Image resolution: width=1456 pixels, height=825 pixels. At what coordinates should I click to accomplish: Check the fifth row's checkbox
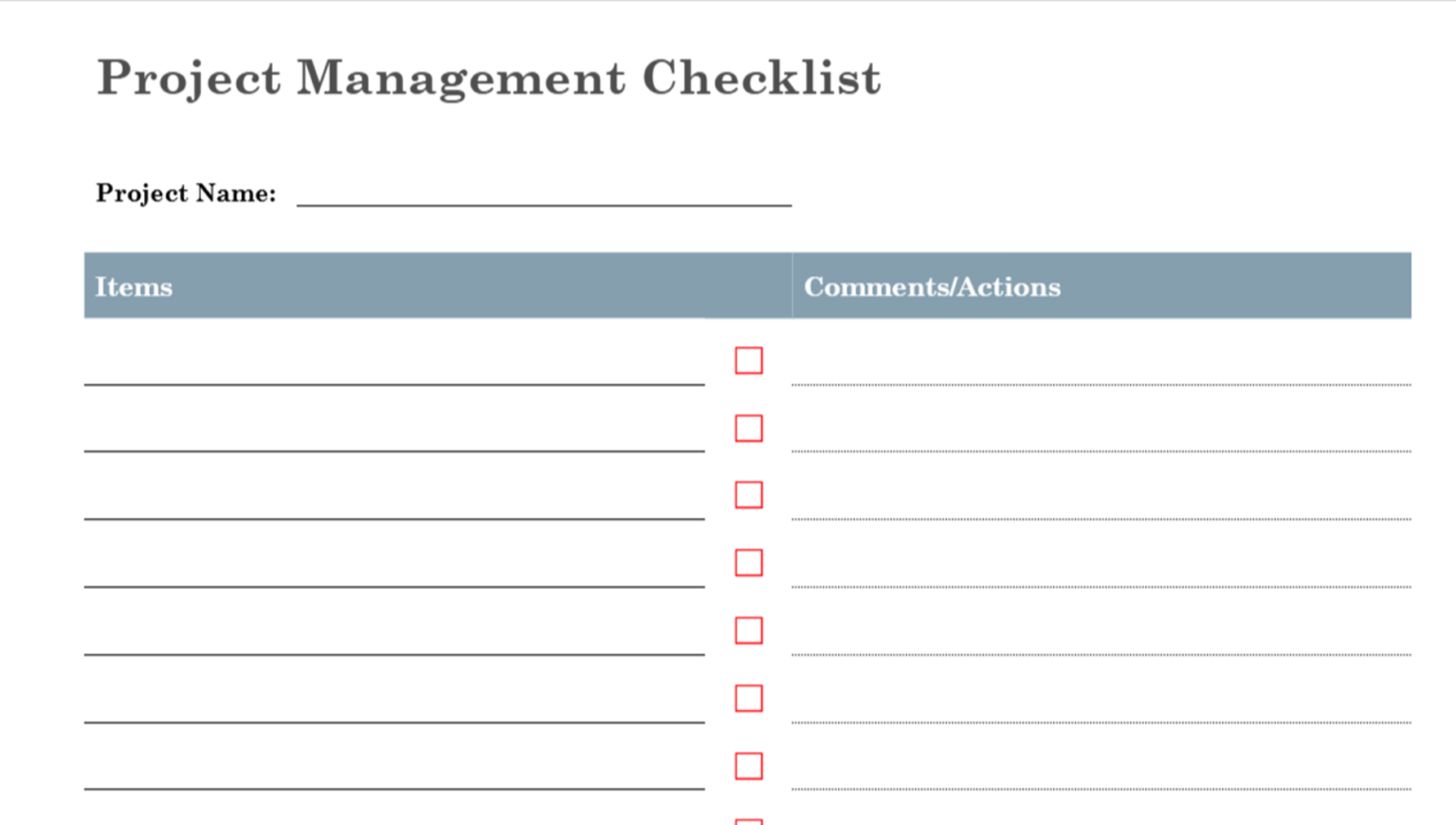(x=749, y=631)
